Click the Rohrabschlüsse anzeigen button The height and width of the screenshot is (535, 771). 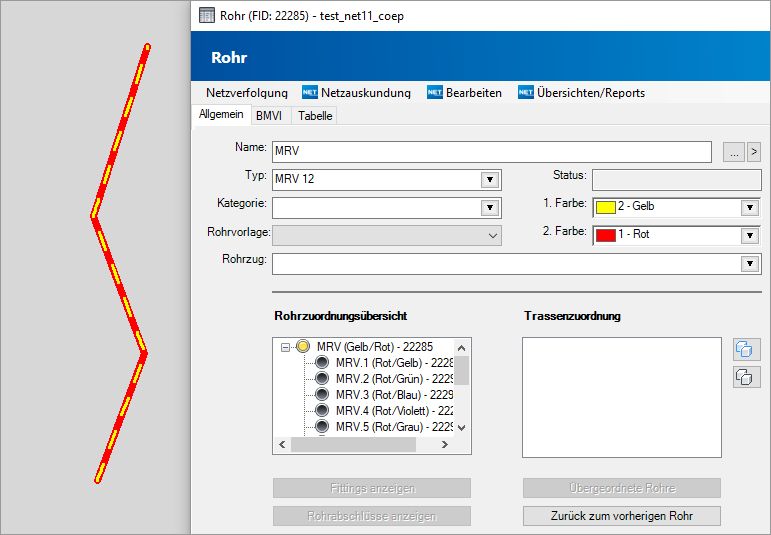372,516
